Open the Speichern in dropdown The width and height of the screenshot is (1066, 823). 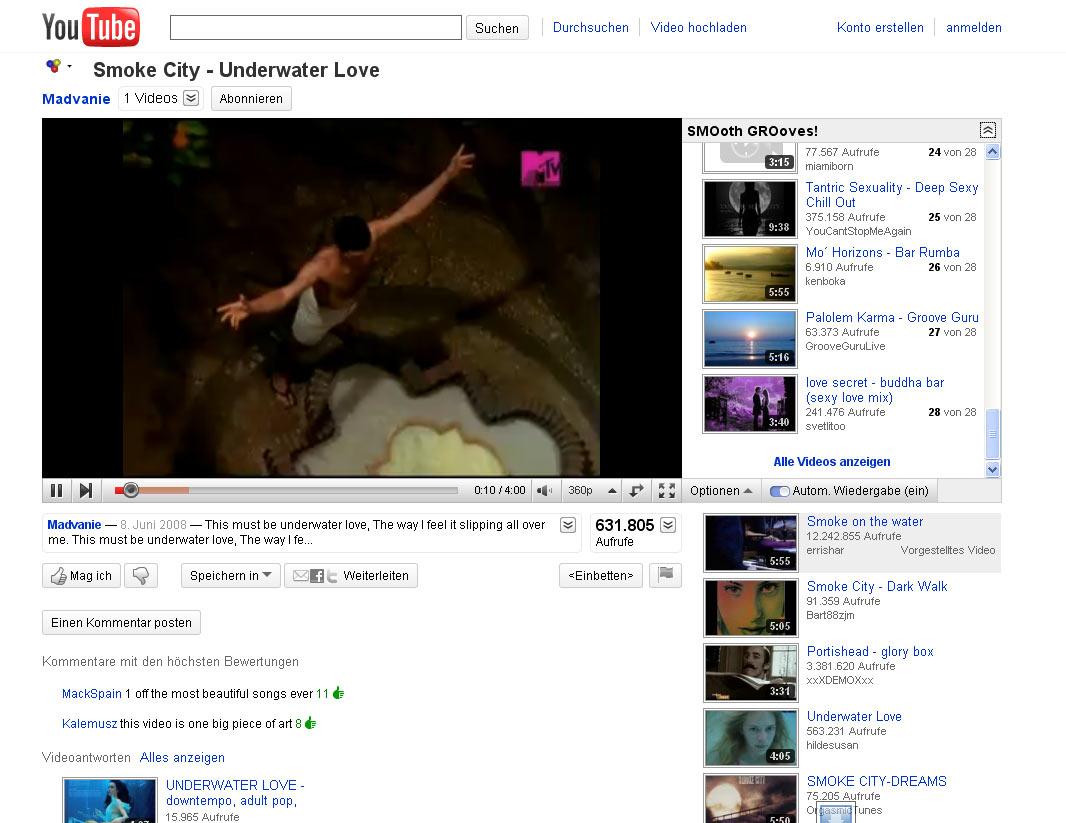(230, 575)
